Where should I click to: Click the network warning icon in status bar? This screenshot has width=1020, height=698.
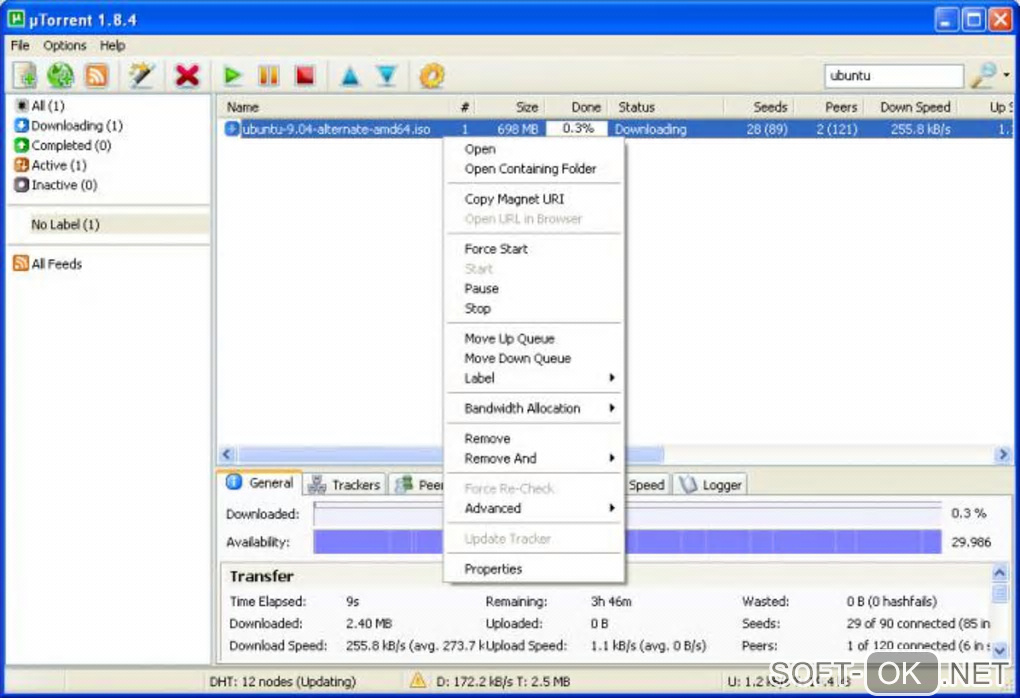click(x=418, y=680)
